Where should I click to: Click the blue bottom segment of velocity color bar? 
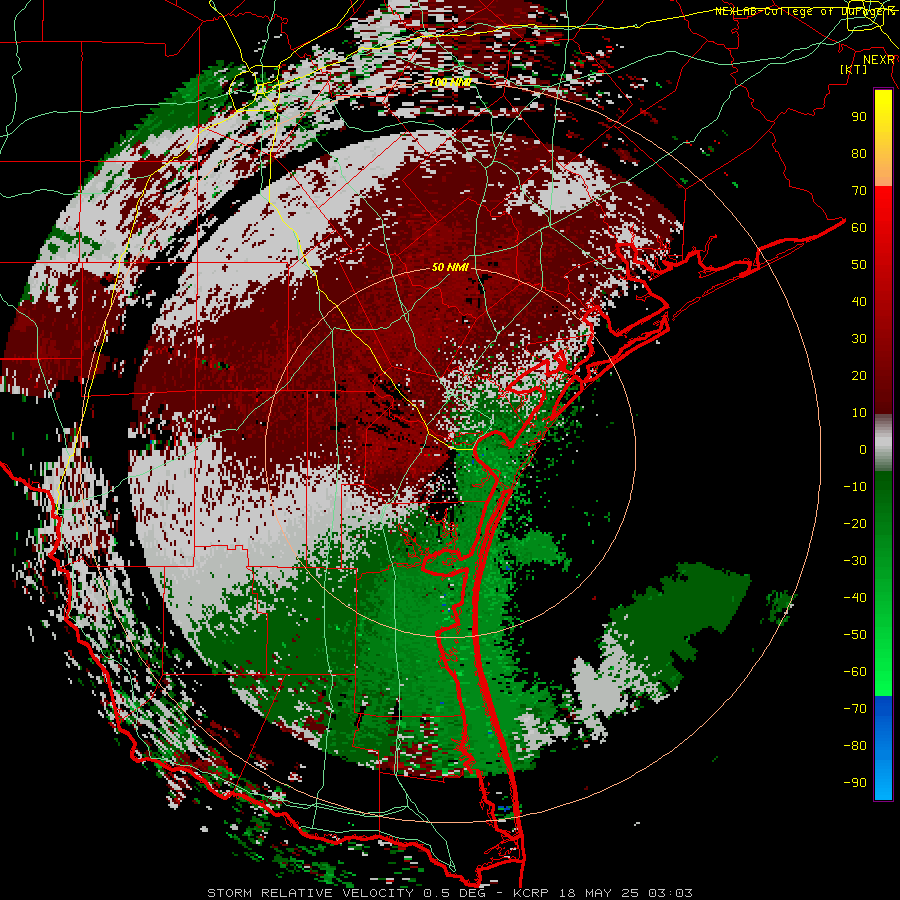coord(883,748)
